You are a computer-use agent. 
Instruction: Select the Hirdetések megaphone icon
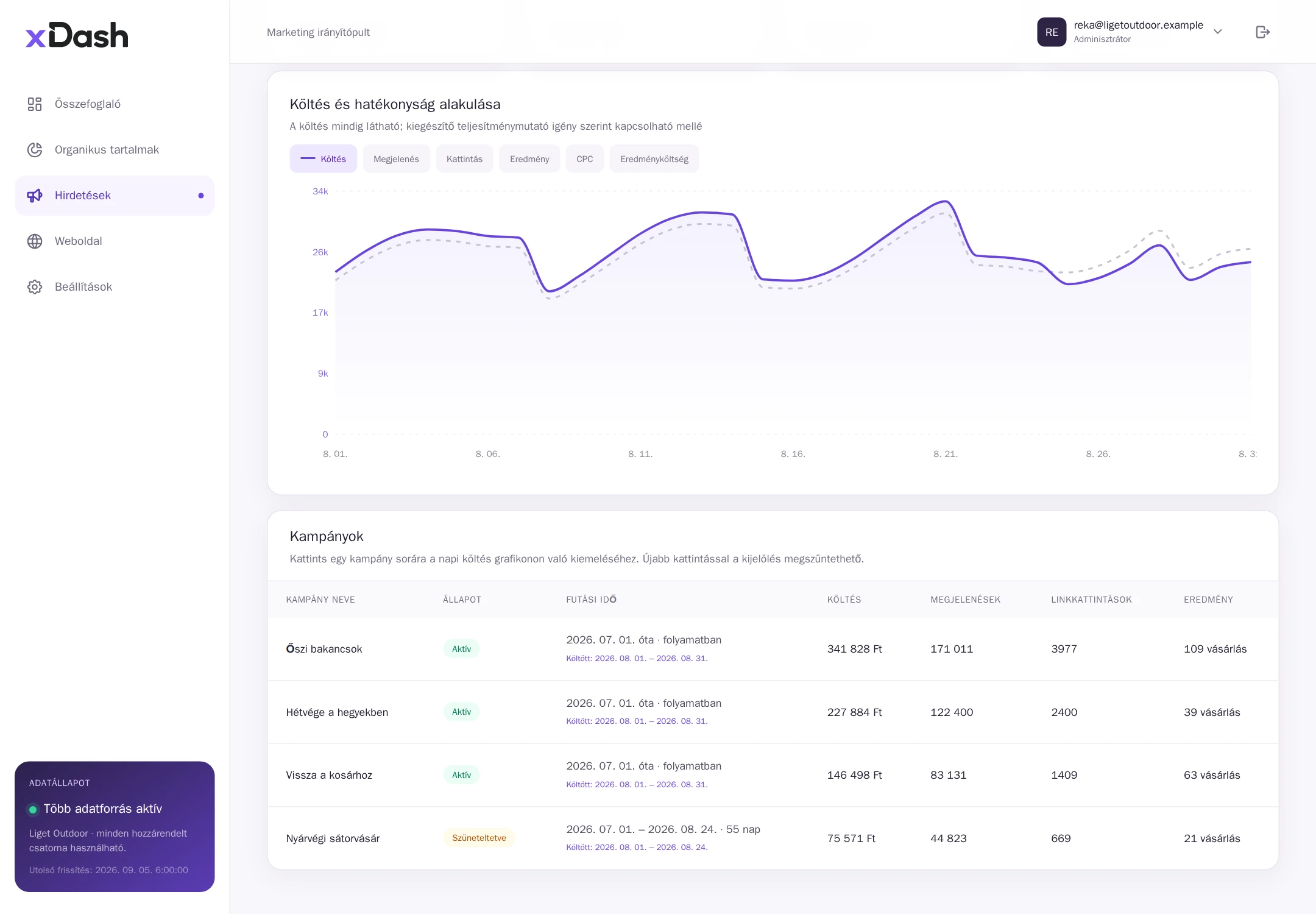pos(35,196)
